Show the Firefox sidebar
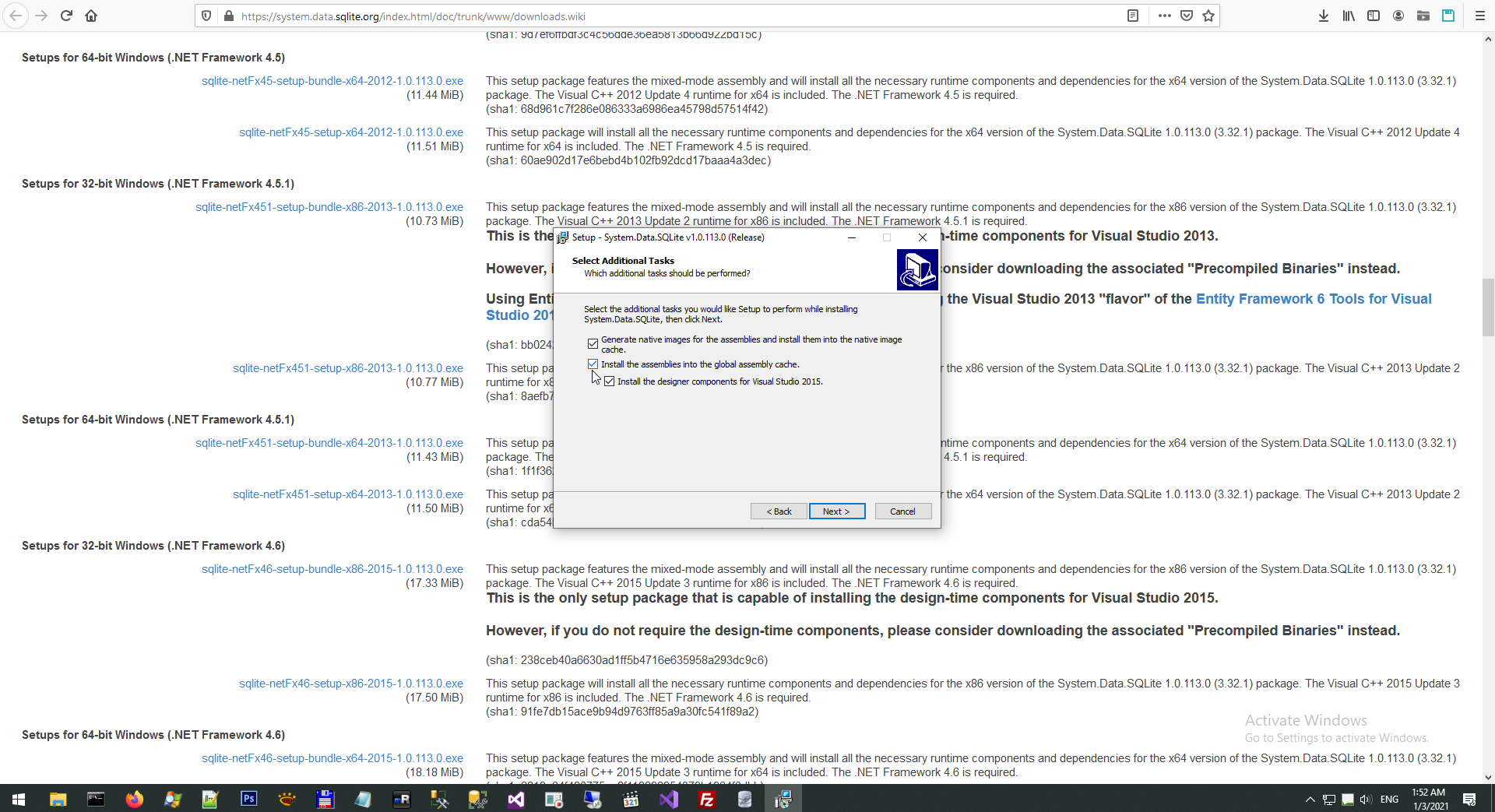This screenshot has height=812, width=1495. click(1374, 16)
